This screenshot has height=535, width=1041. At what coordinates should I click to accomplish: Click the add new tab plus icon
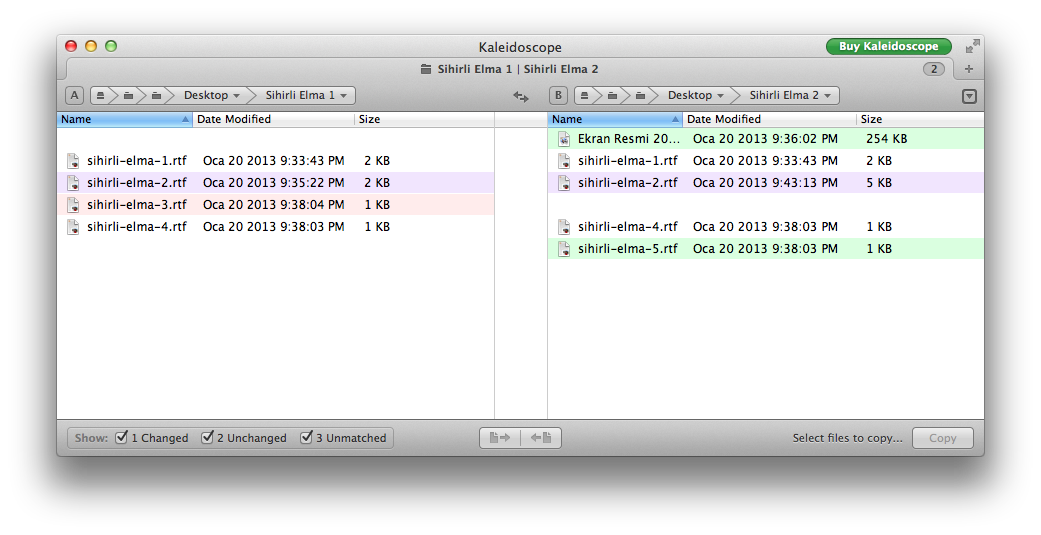click(968, 69)
